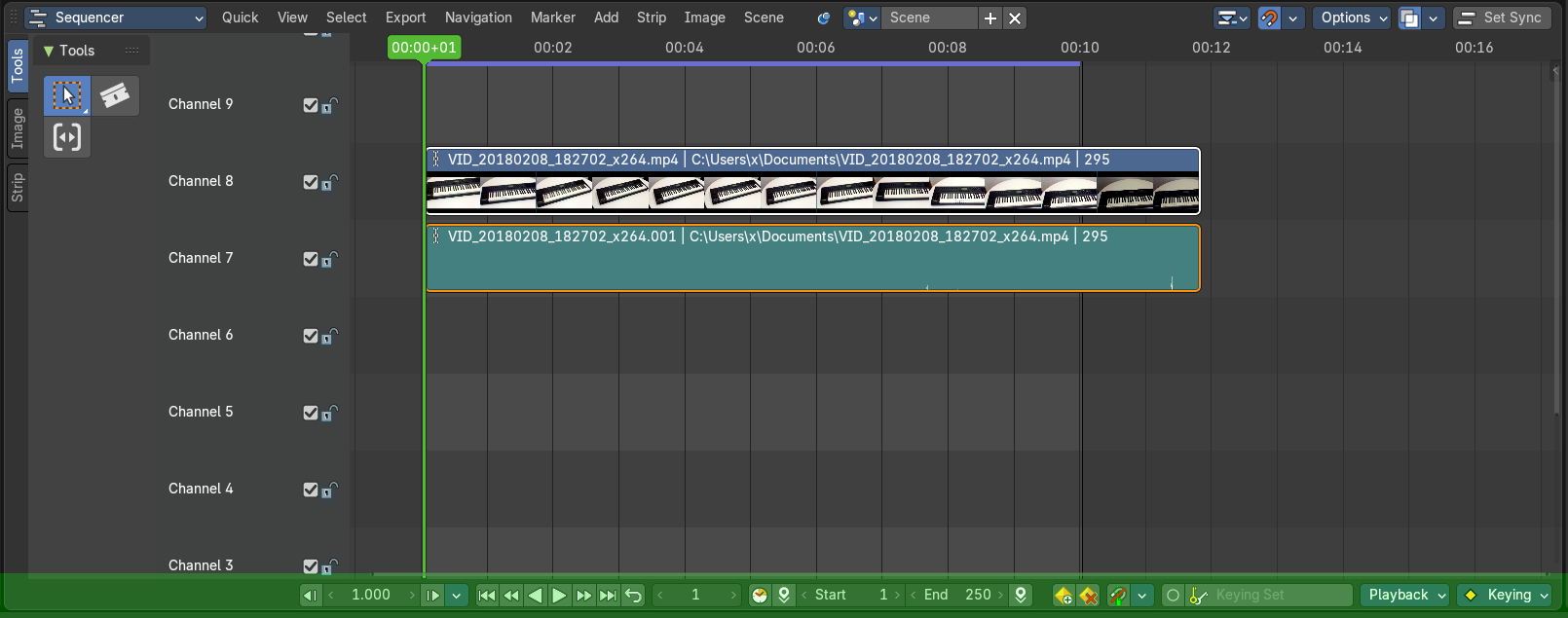Open the Marker menu
This screenshot has height=618, width=1568.
[x=553, y=18]
